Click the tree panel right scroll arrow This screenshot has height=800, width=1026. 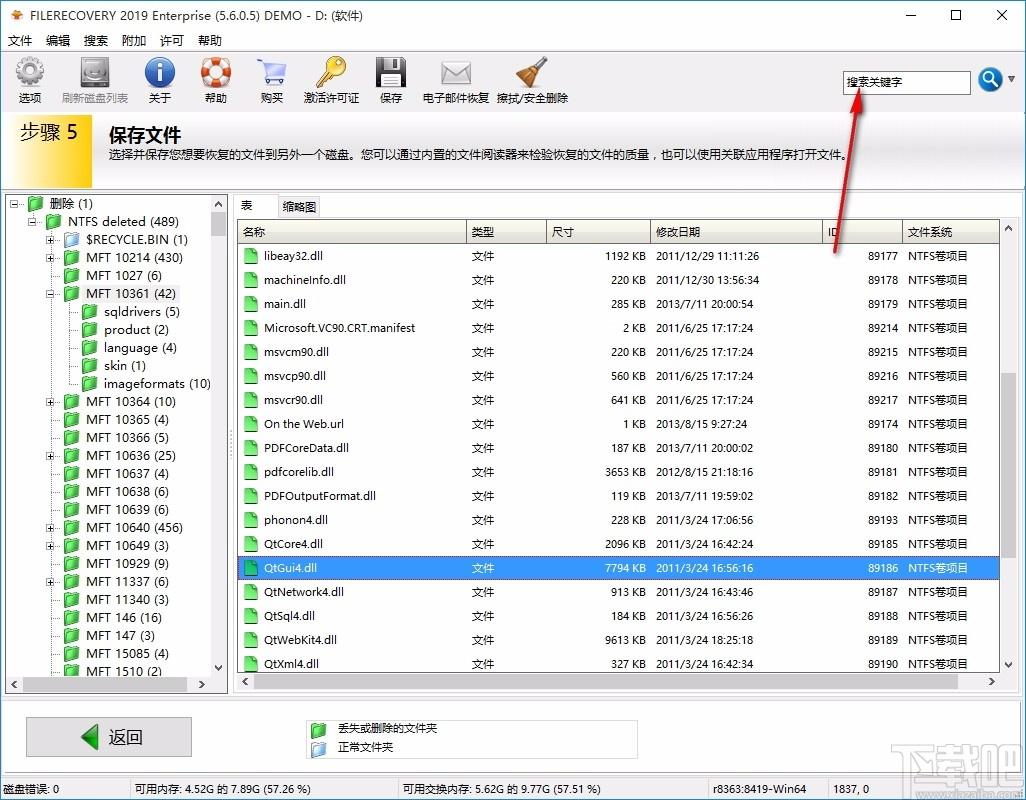tap(202, 684)
